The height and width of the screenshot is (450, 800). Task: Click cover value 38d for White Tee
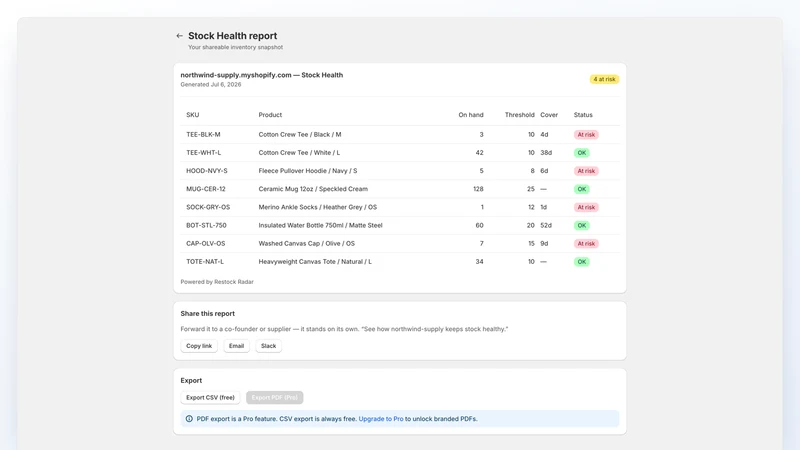coord(546,153)
